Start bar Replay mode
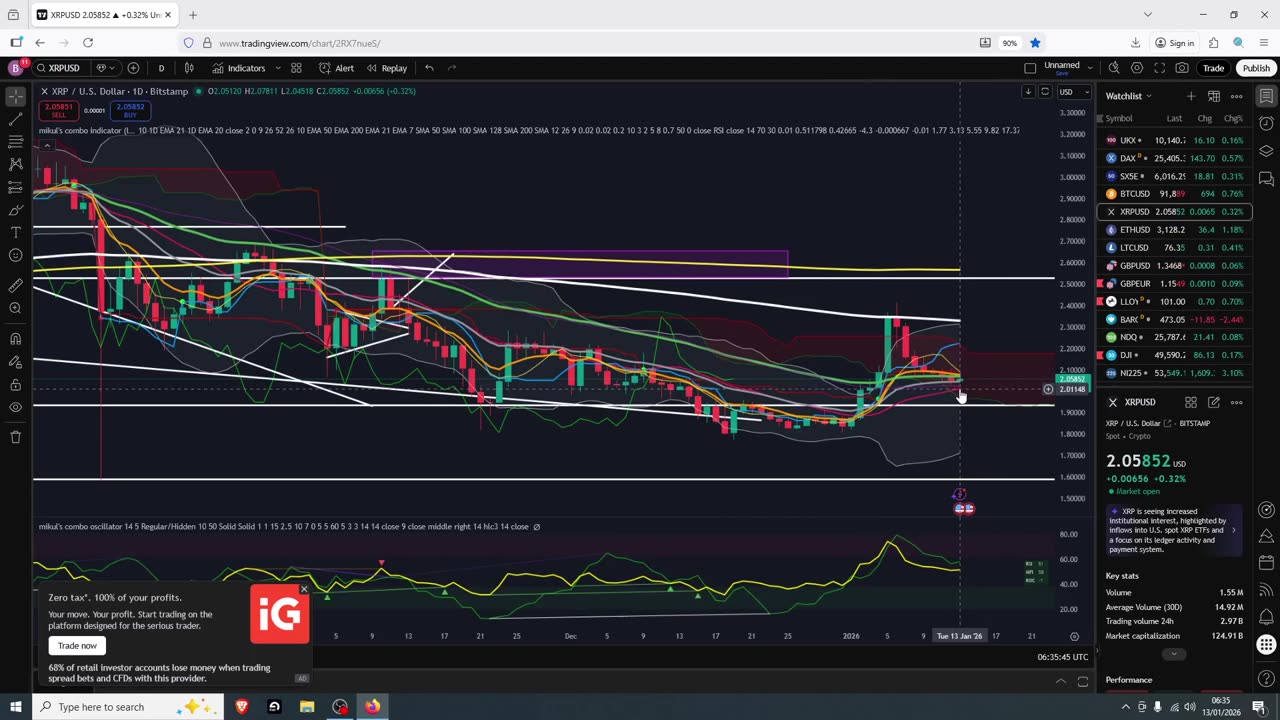The image size is (1280, 720). (x=386, y=68)
